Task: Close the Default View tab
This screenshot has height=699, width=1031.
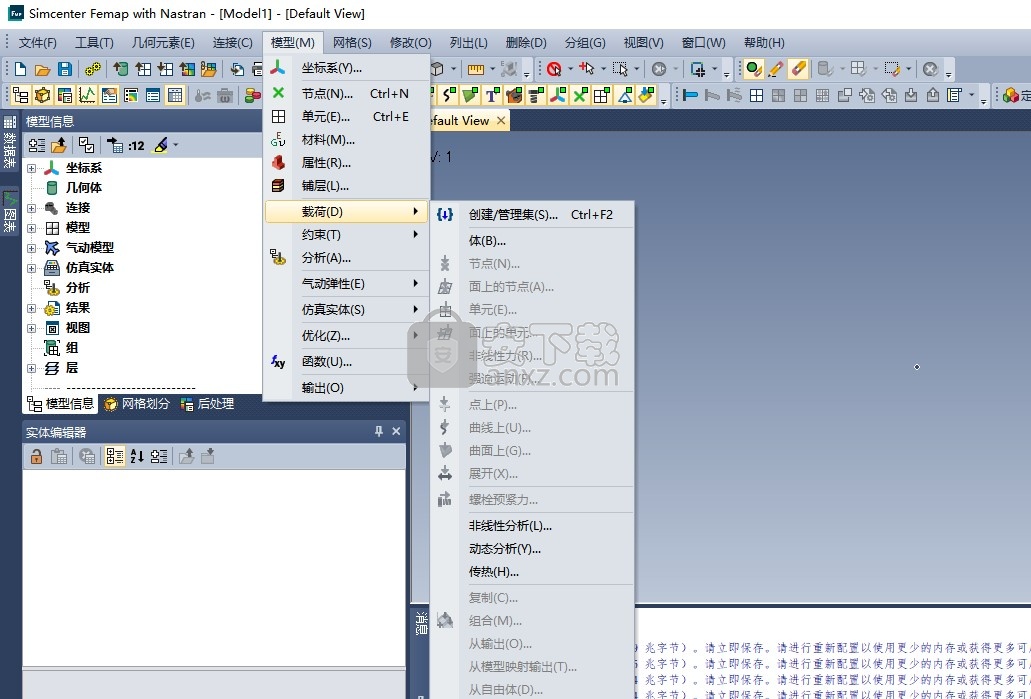Action: point(501,120)
